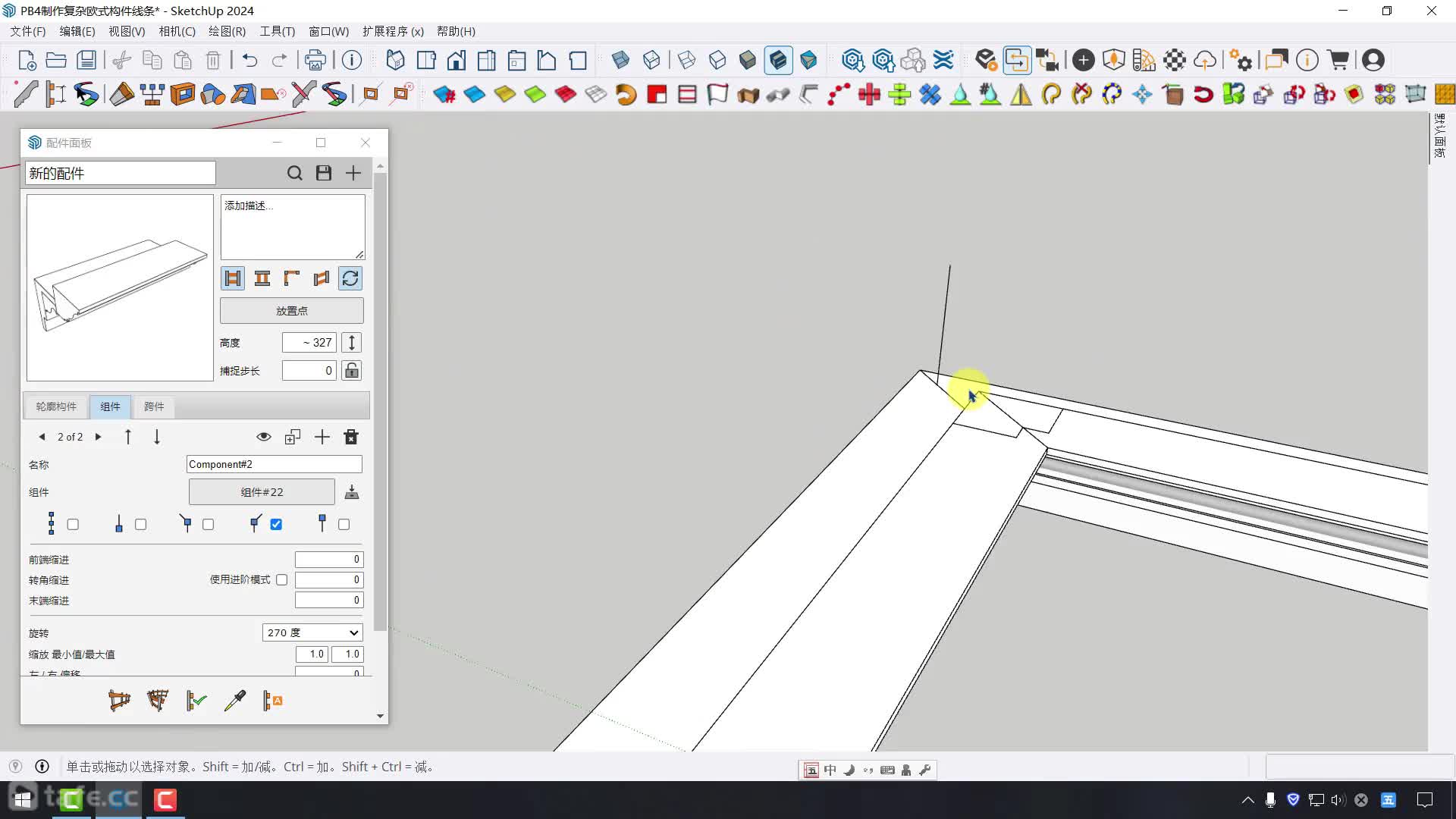Click the orange picture frame tool icon
The width and height of the screenshot is (1456, 819).
click(183, 94)
